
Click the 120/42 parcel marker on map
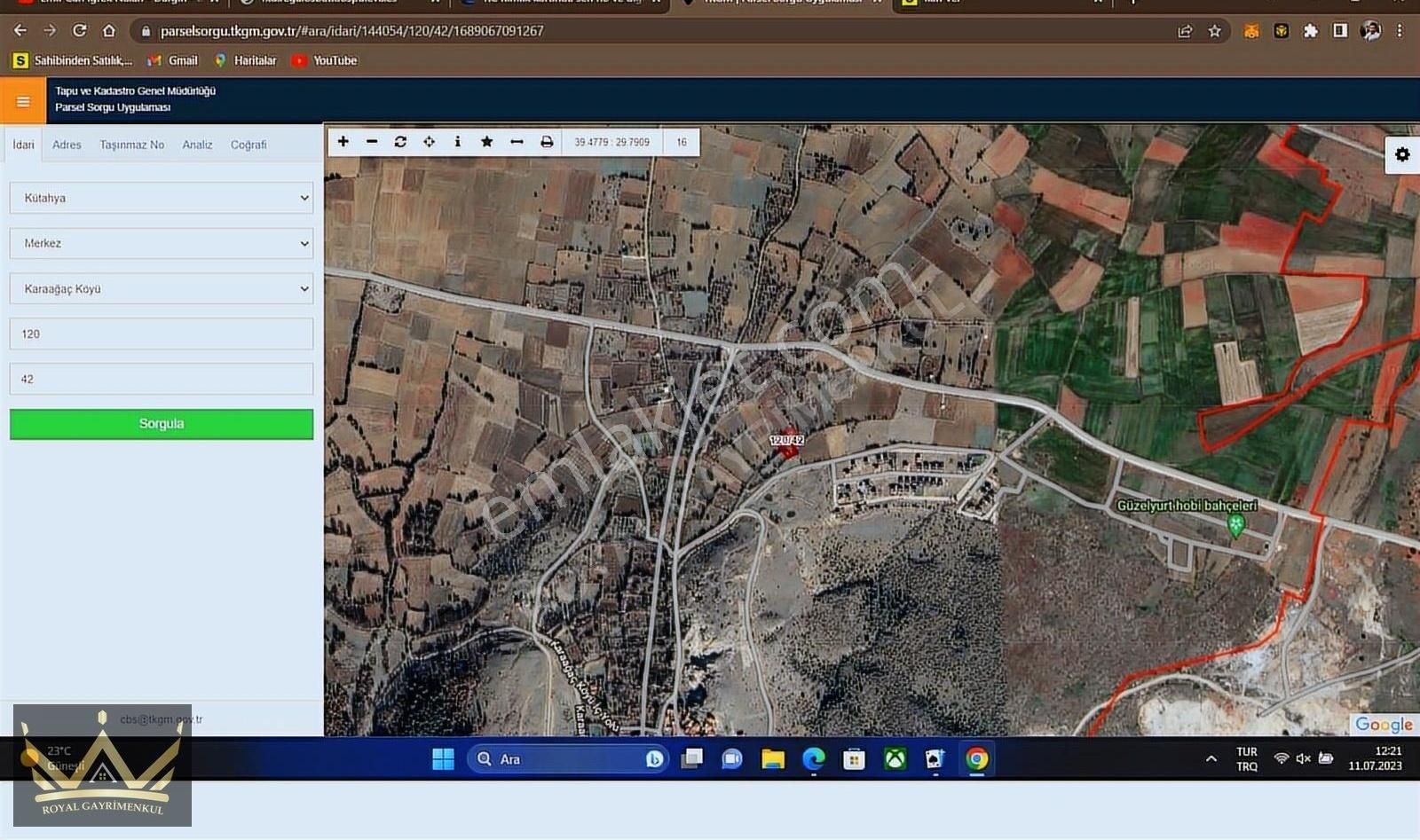pos(786,445)
